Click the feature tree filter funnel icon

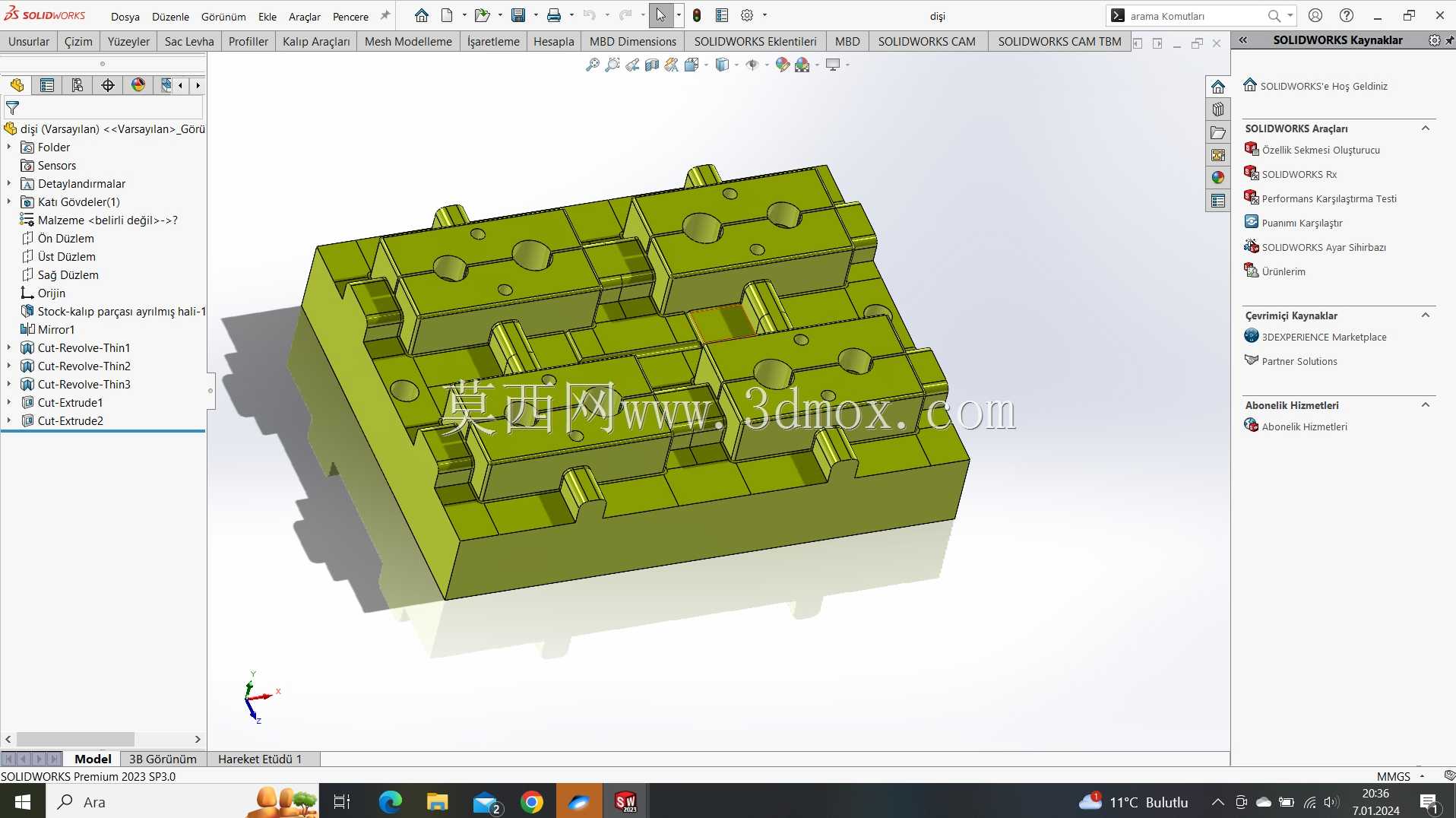click(12, 108)
